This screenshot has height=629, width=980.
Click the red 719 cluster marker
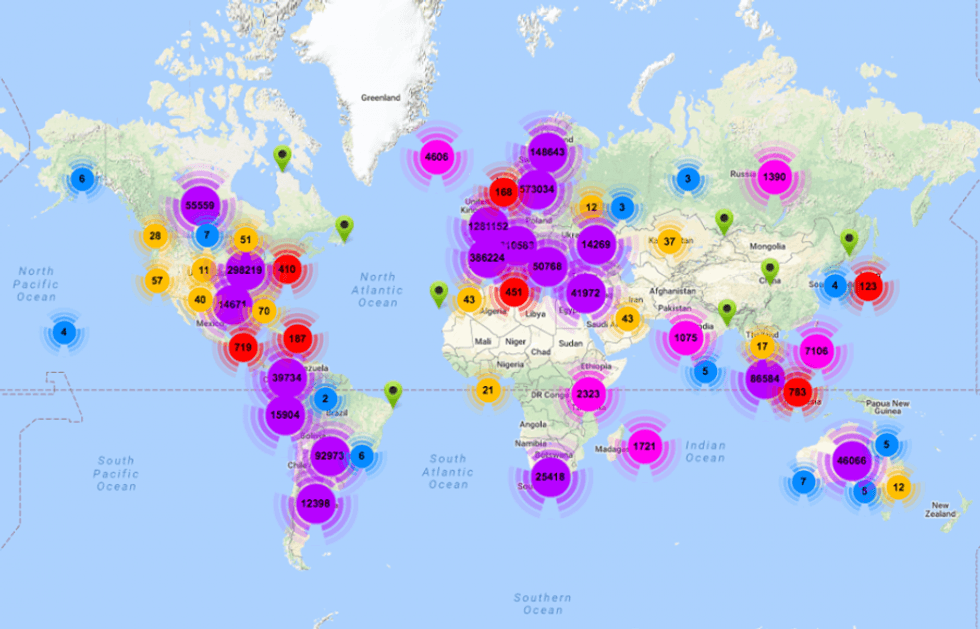tap(242, 348)
